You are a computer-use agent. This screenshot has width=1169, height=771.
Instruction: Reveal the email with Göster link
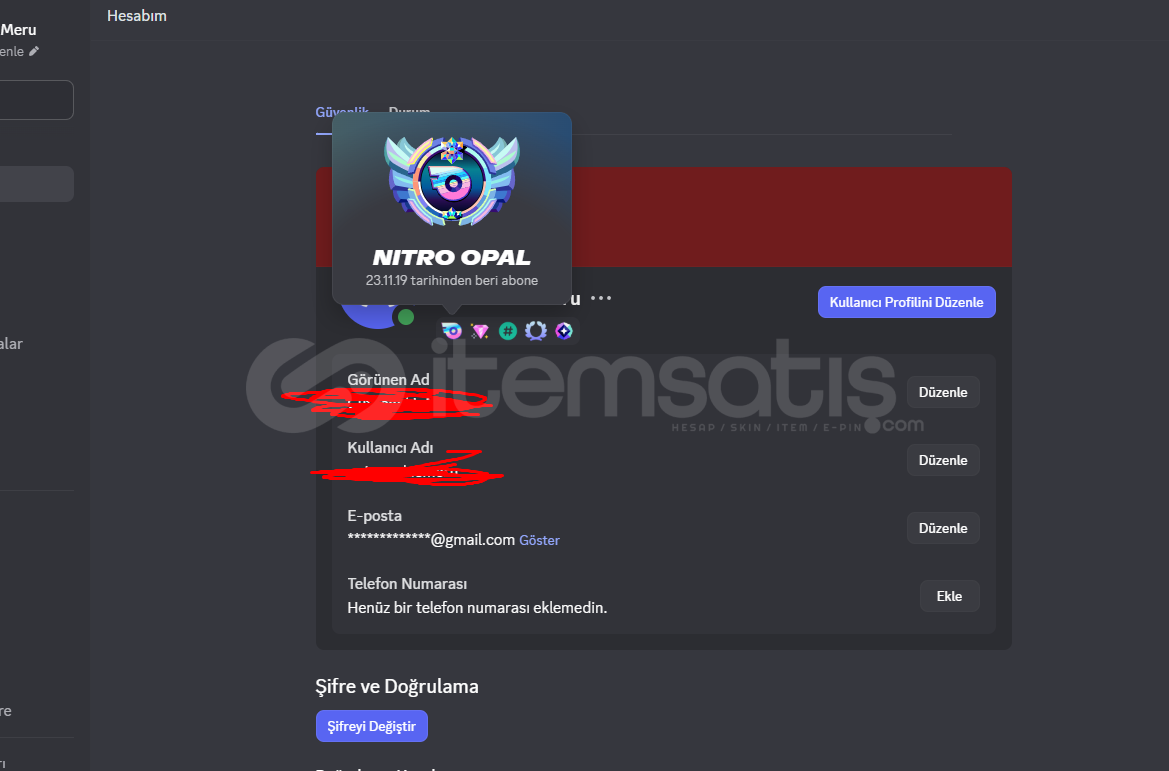(539, 541)
